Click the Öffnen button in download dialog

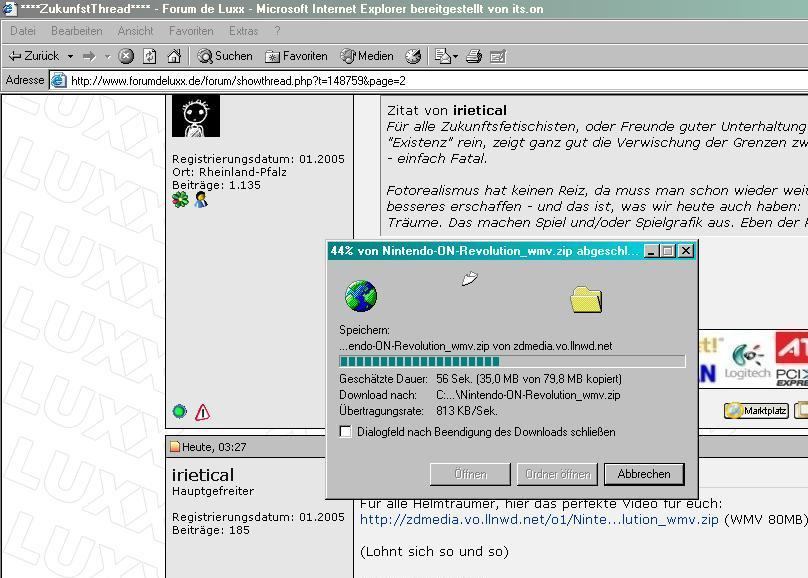pos(470,474)
